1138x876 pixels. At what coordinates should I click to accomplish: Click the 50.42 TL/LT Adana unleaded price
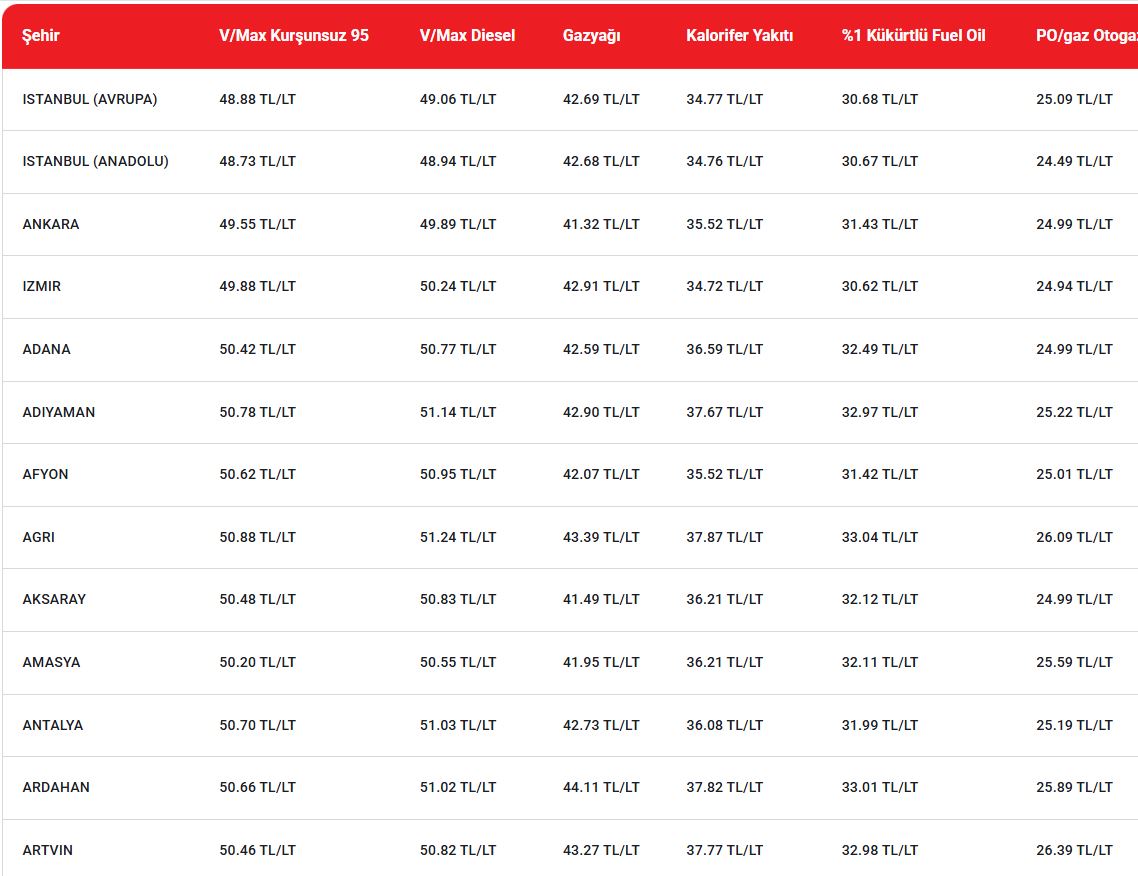(258, 349)
